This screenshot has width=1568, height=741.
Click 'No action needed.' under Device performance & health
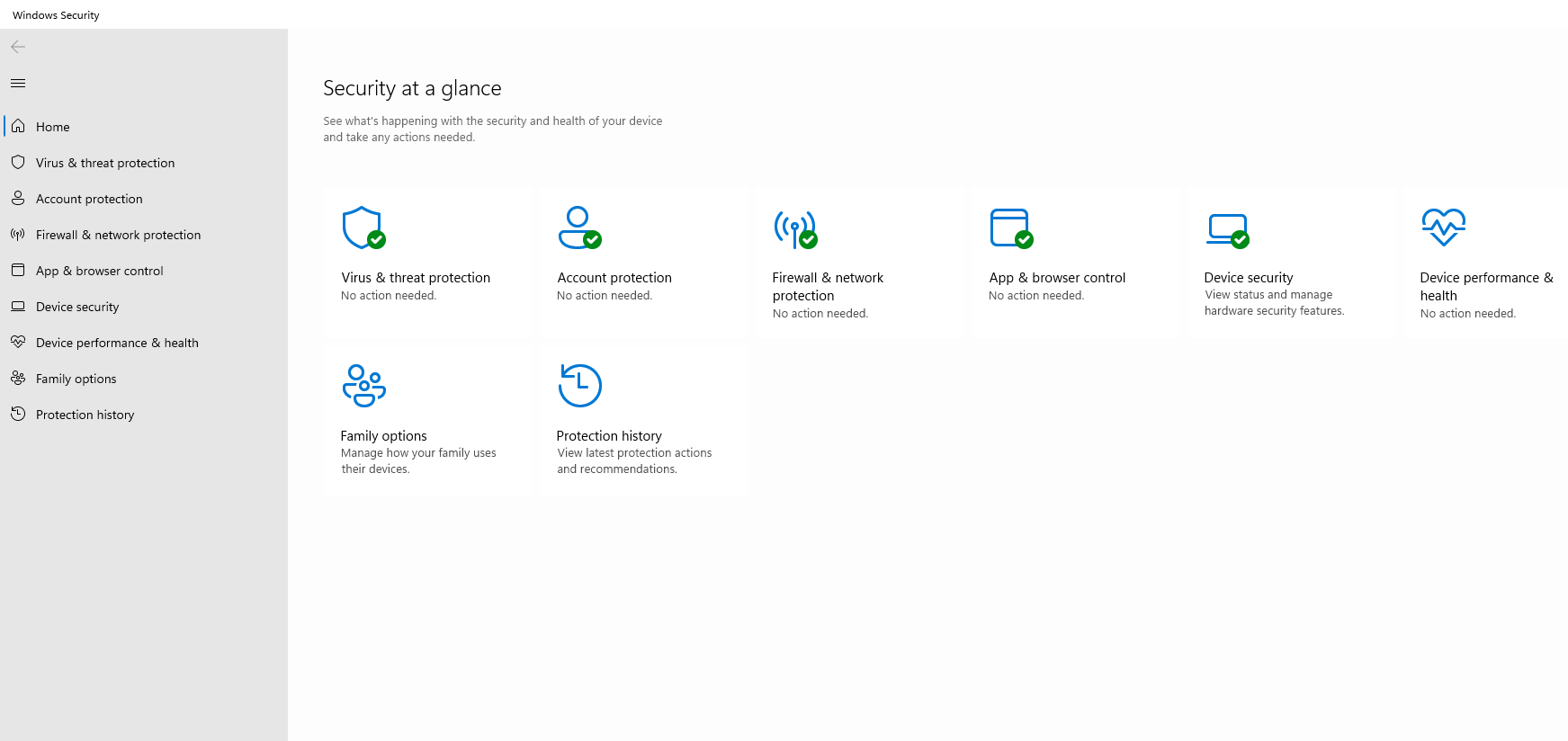[1468, 314]
